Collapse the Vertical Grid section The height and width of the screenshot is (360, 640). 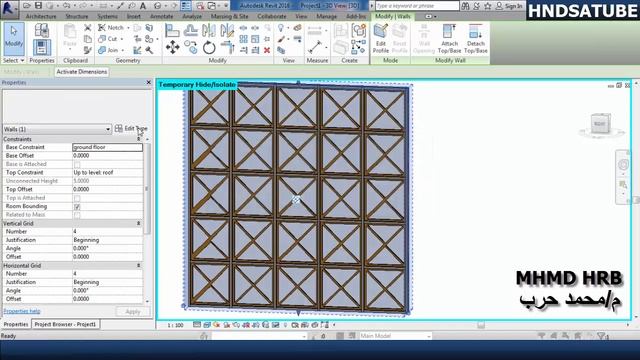138,223
